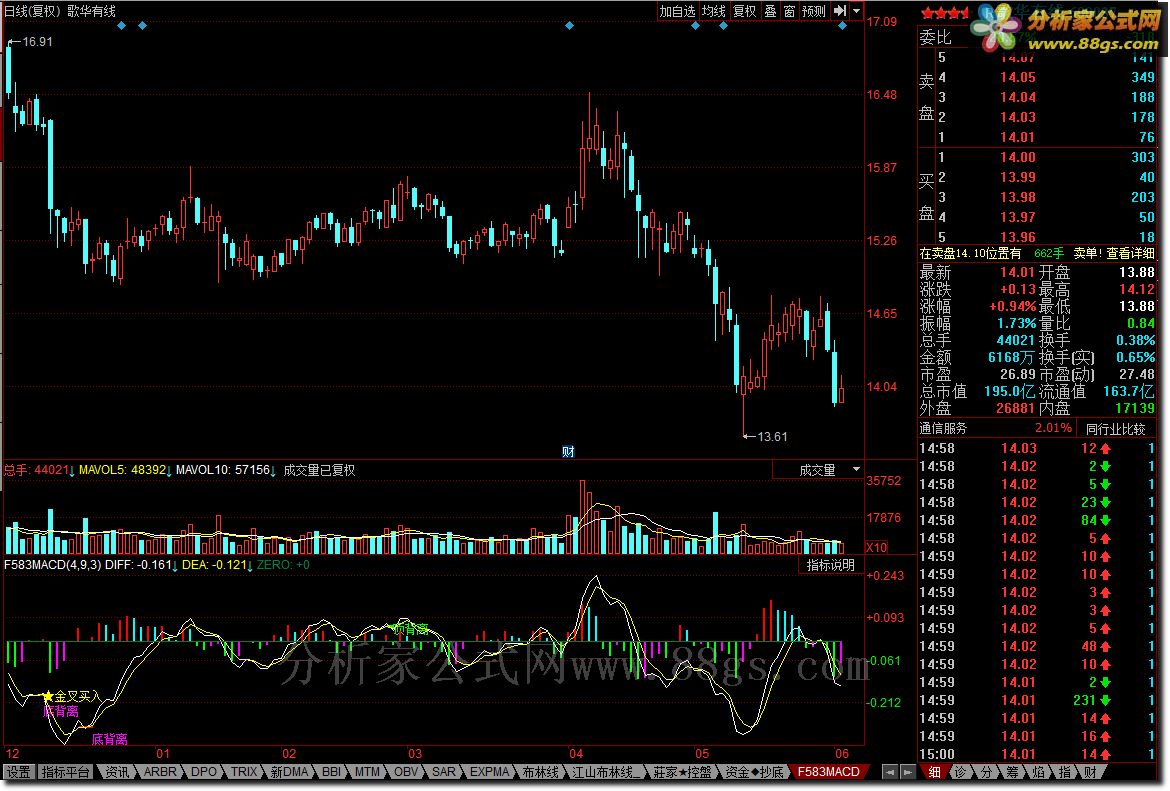Screen dimensions: 1170x791
Task: Open 预测 forecast tool
Action: click(x=813, y=11)
